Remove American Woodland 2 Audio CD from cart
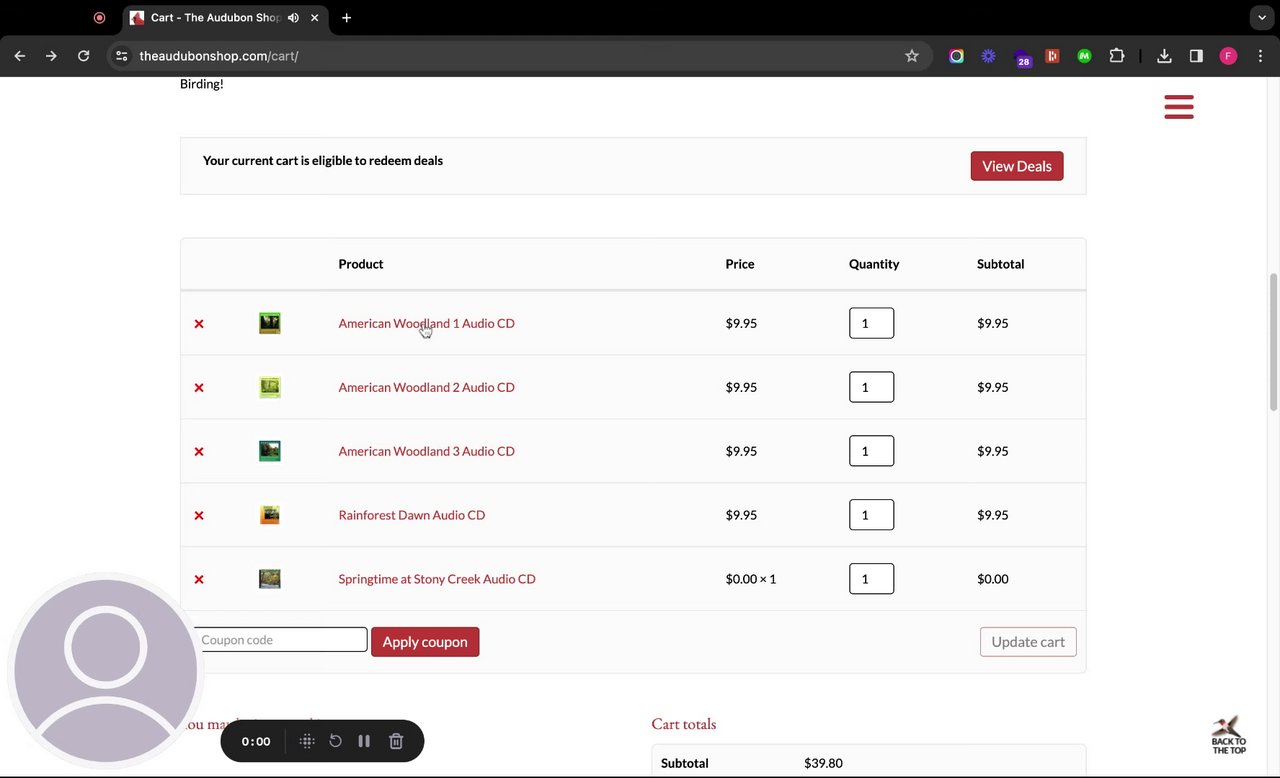This screenshot has height=778, width=1280. [199, 387]
